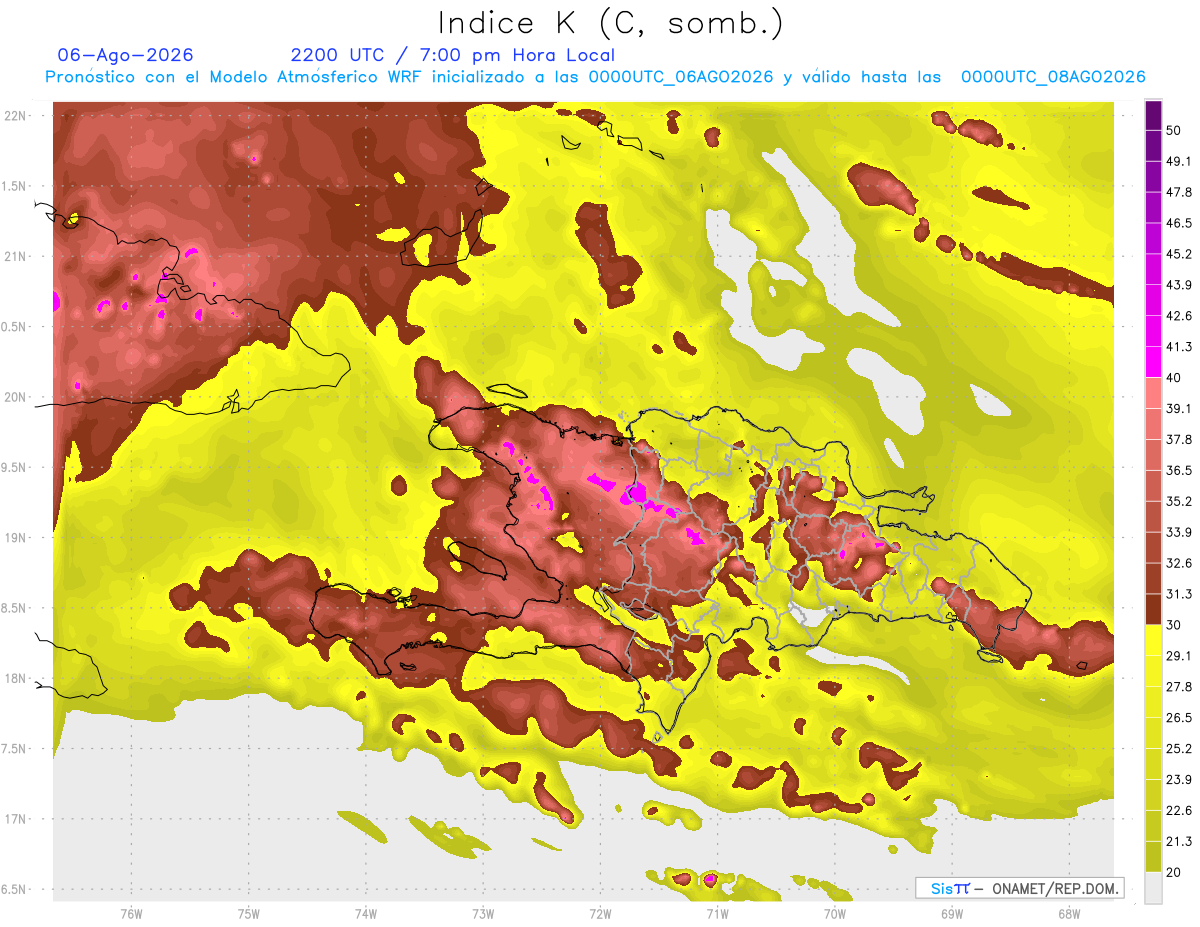Click the longitude axis label "70W"
1200x927 pixels.
[834, 914]
